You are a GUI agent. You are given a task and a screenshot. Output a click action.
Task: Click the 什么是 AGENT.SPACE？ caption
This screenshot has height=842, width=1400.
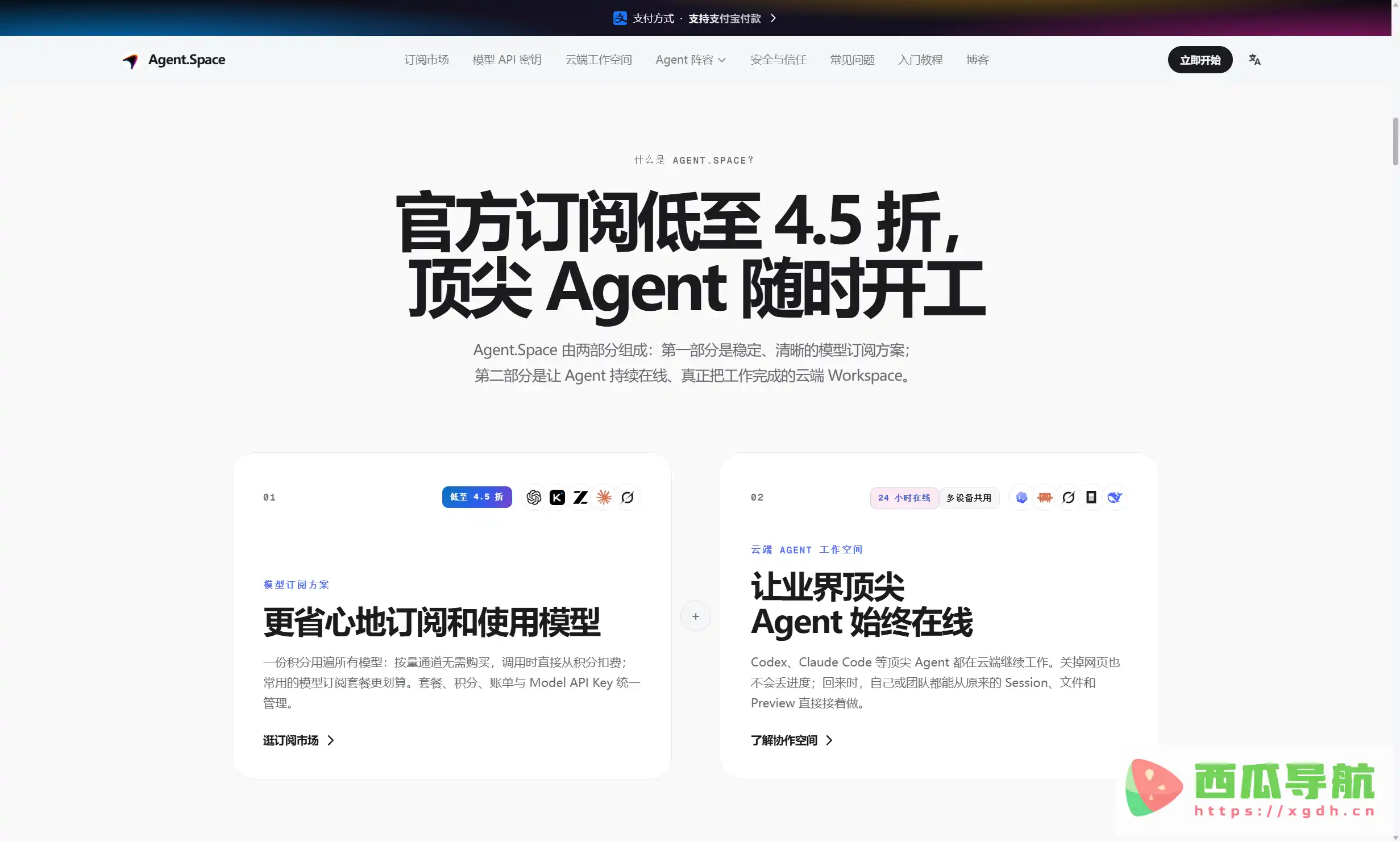click(694, 160)
